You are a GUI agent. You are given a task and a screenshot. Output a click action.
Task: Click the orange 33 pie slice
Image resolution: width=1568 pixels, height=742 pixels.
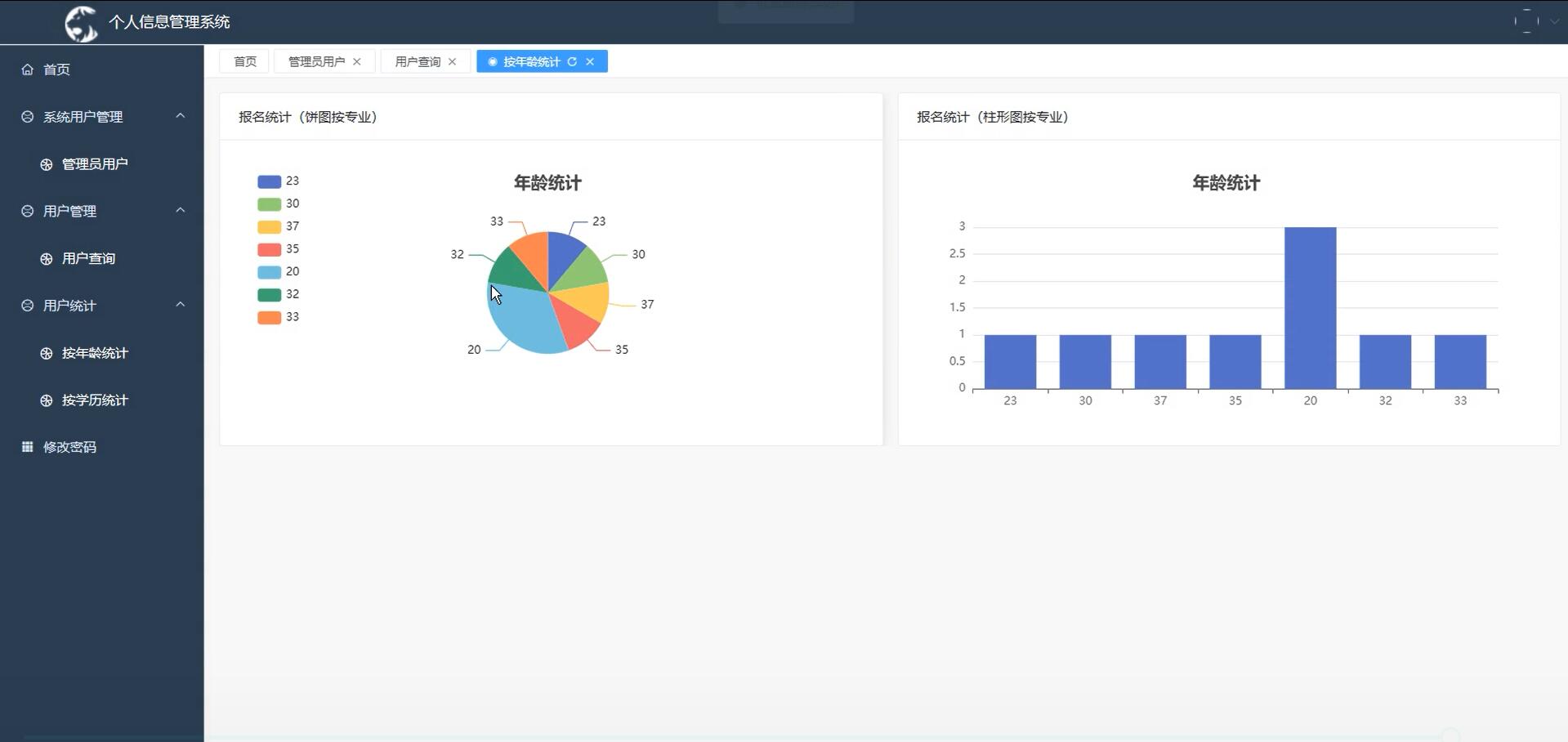point(532,254)
